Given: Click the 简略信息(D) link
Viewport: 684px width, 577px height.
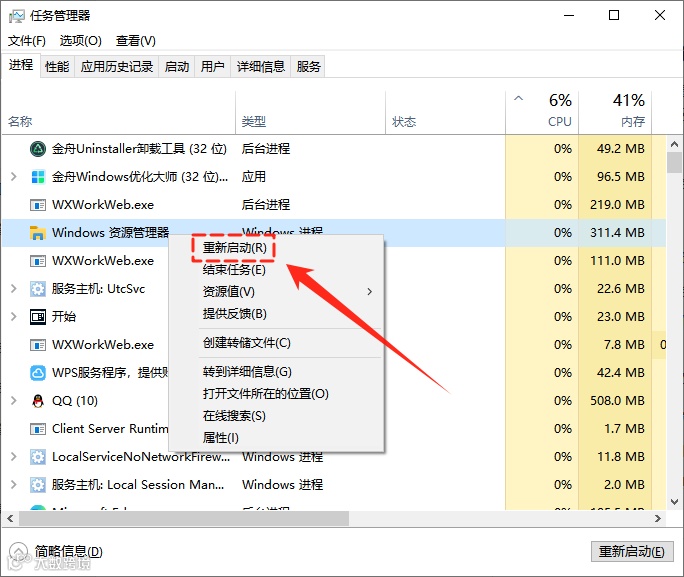Looking at the screenshot, I should click(68, 551).
